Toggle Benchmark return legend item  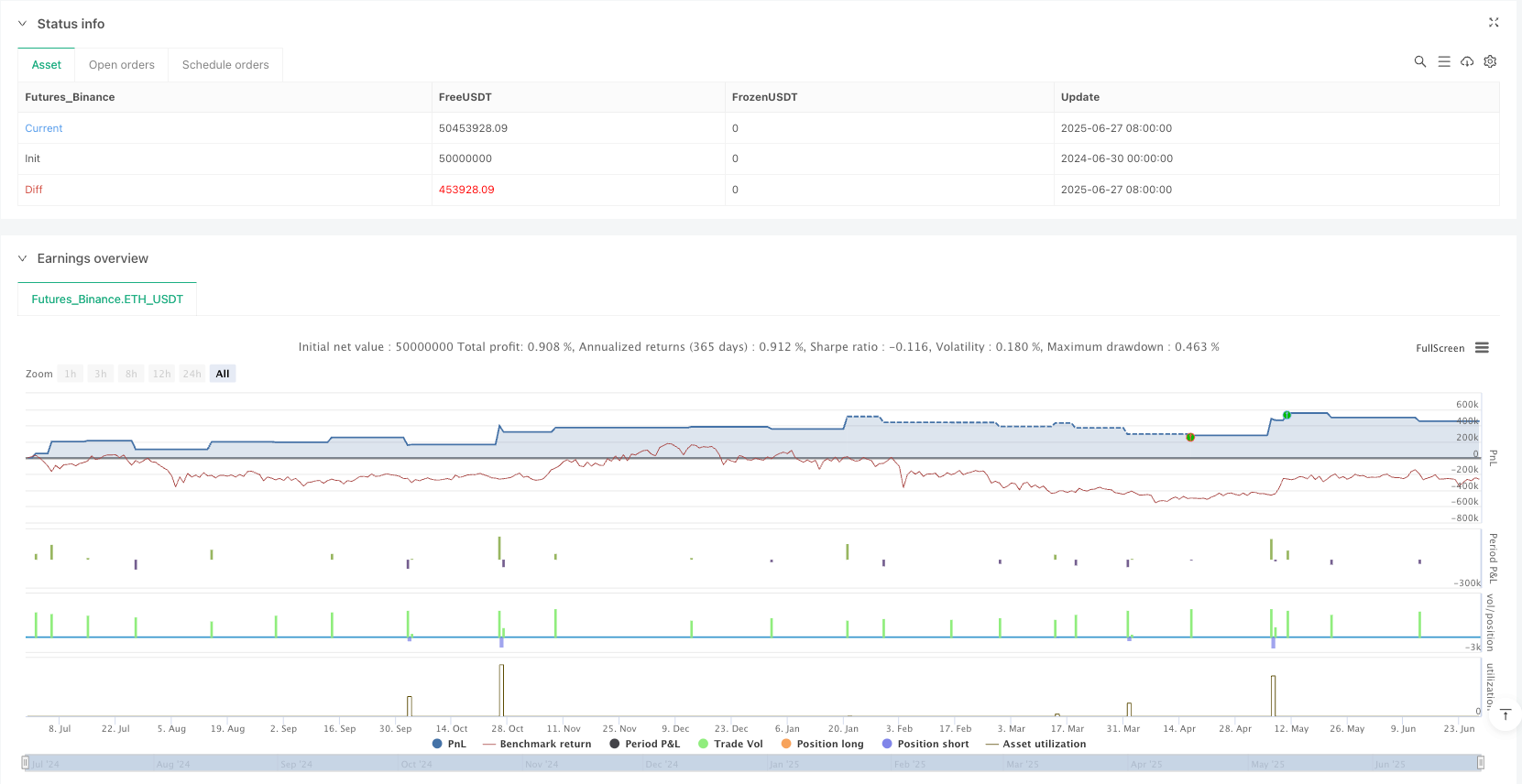pos(537,744)
